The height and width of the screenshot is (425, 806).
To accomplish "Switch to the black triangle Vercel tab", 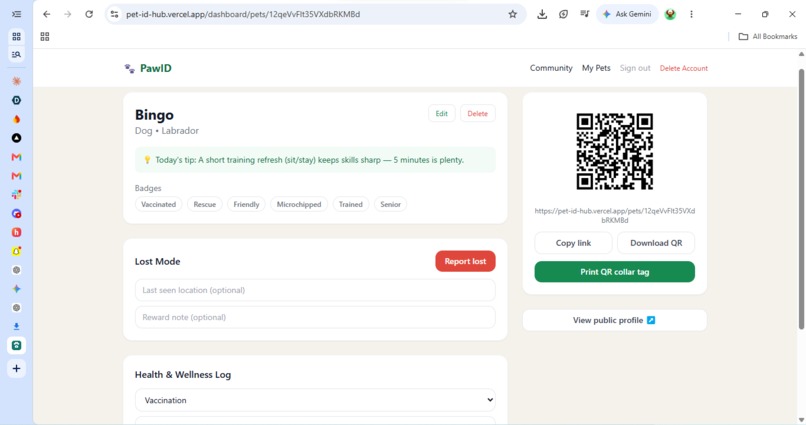I will (x=16, y=138).
